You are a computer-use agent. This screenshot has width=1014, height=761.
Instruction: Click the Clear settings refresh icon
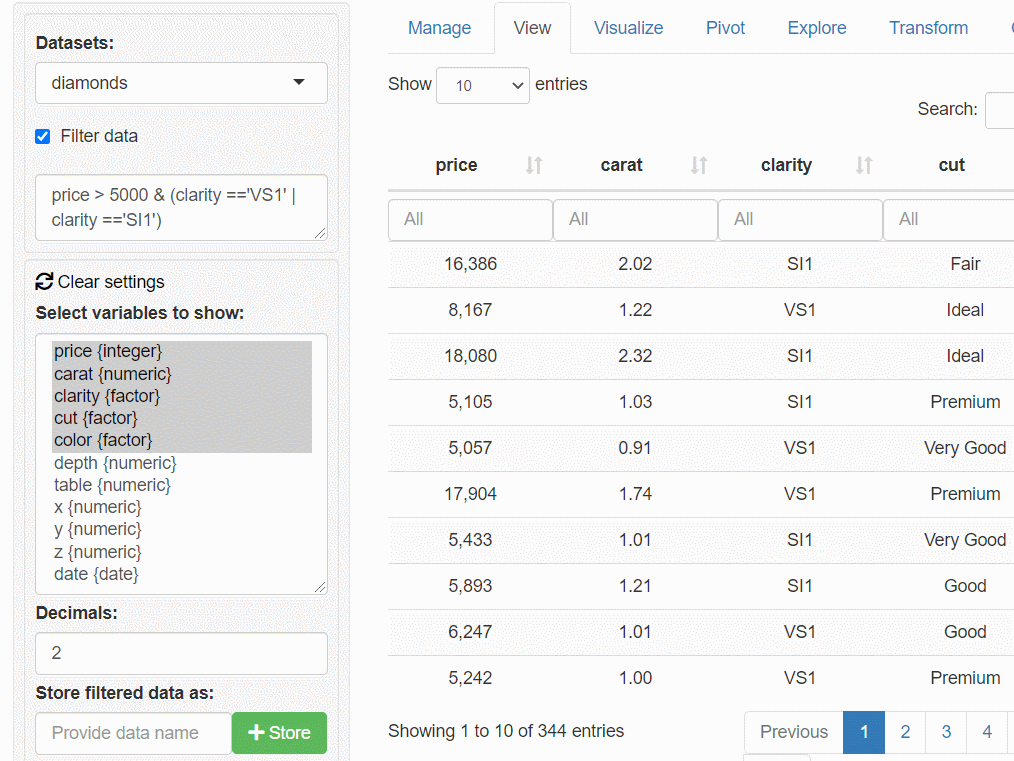point(44,282)
